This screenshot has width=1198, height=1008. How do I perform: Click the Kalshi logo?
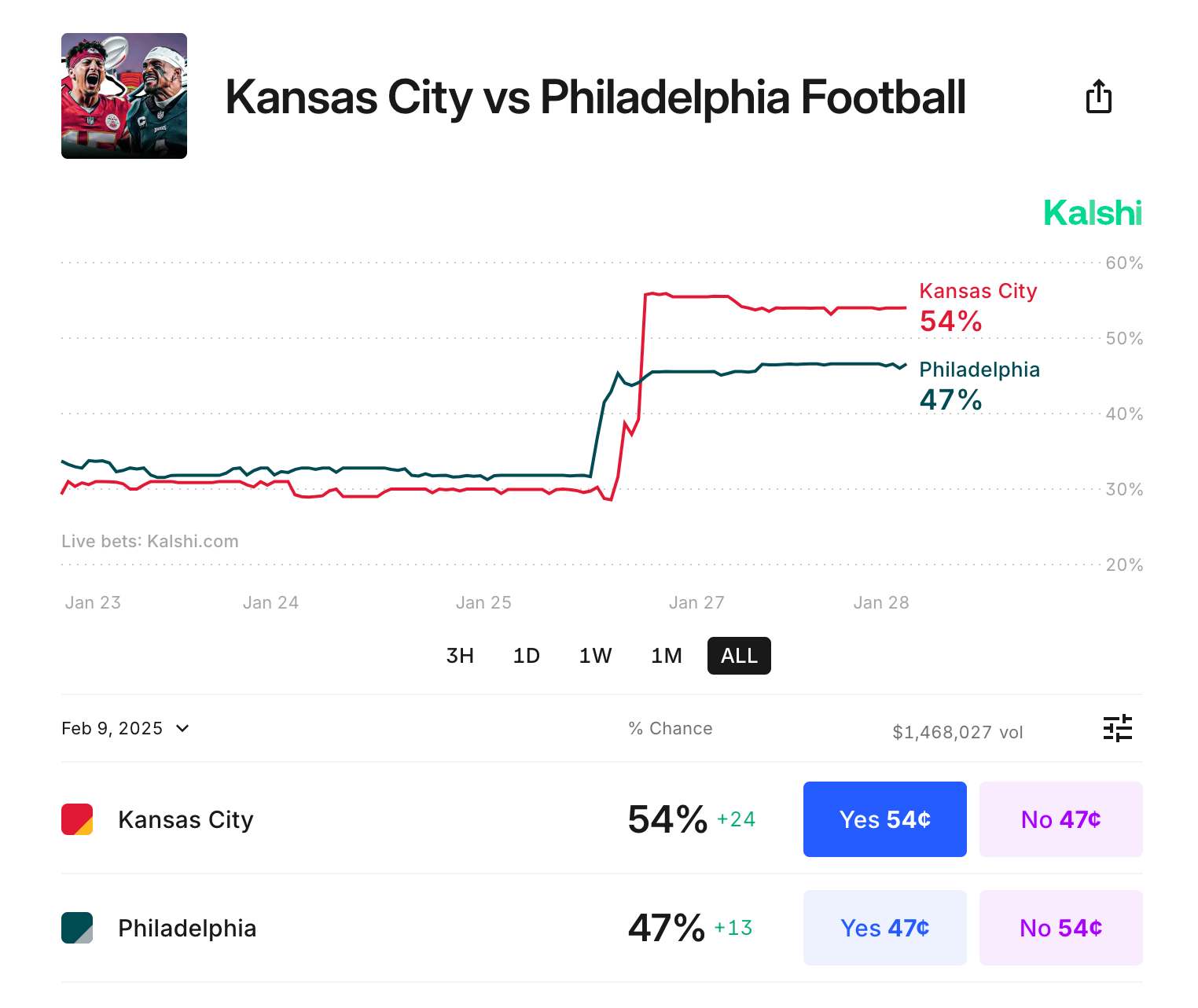tap(1092, 213)
